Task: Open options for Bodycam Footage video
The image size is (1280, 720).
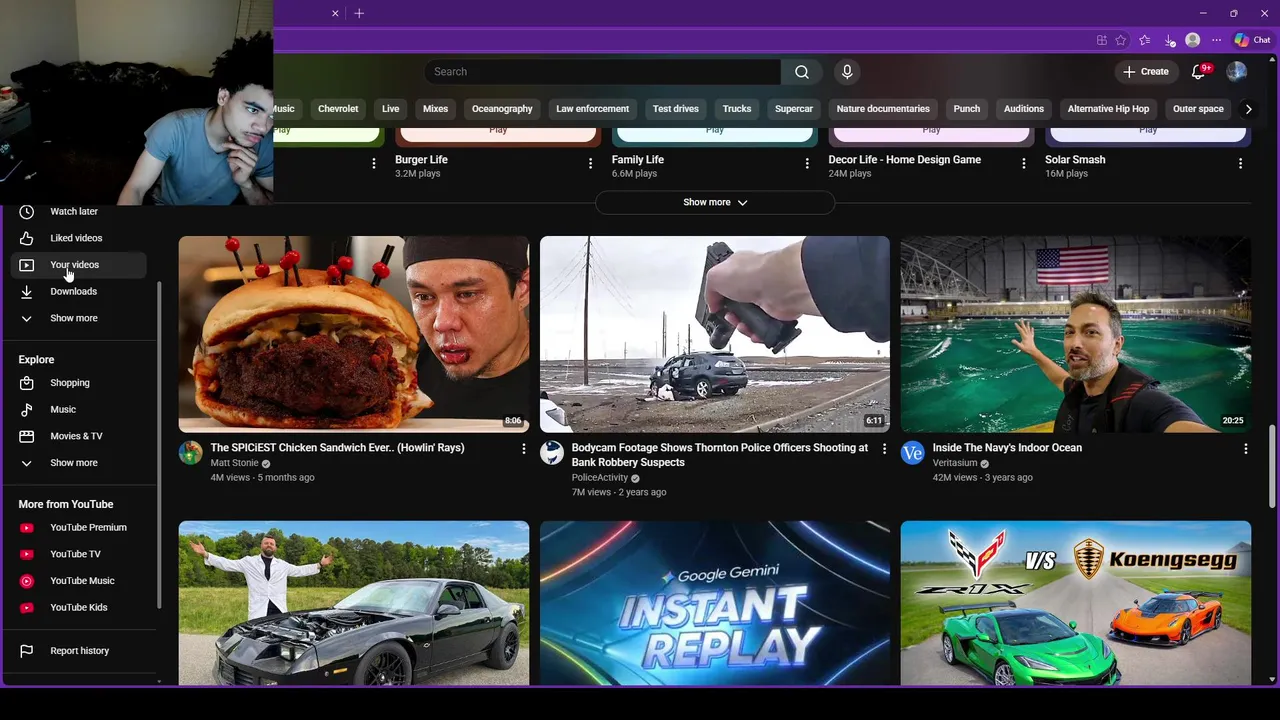Action: tap(884, 449)
